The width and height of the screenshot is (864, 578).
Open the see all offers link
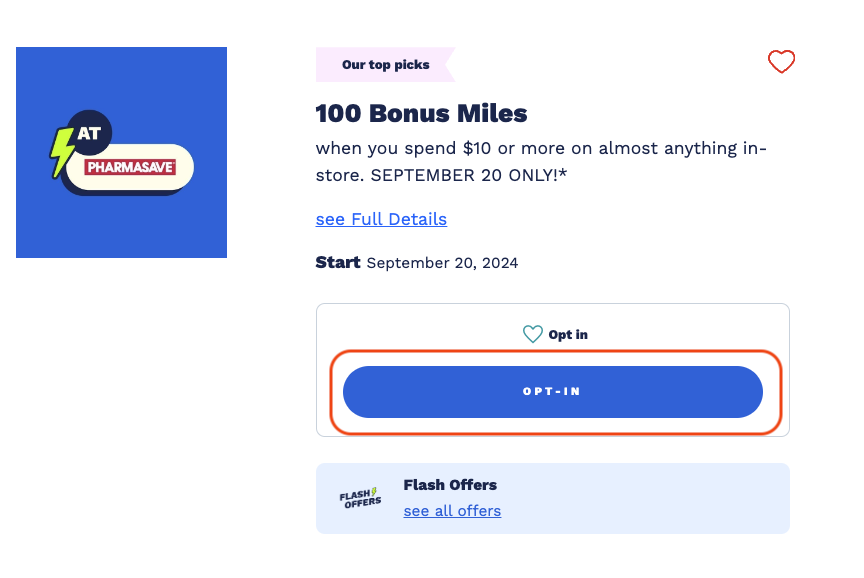tap(452, 510)
